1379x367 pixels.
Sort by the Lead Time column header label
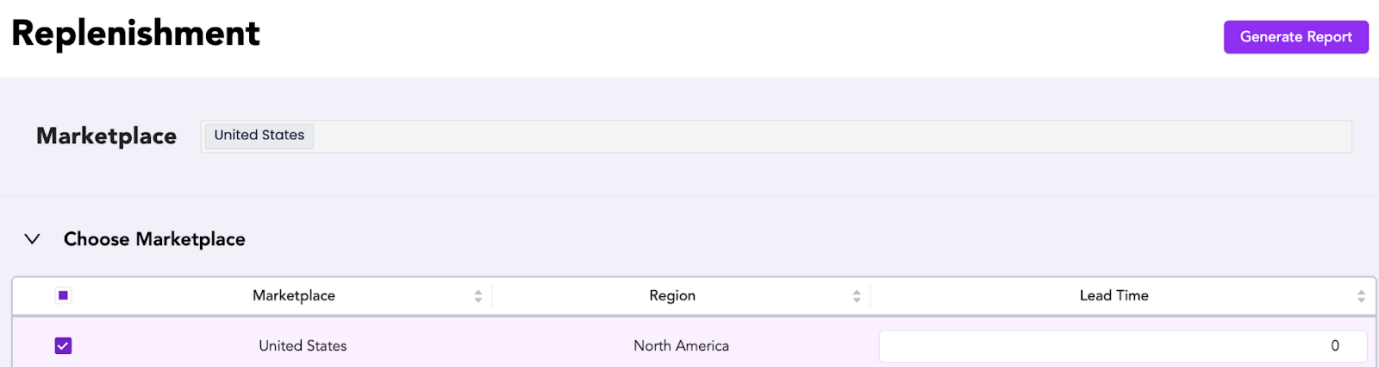pyautogui.click(x=1114, y=296)
